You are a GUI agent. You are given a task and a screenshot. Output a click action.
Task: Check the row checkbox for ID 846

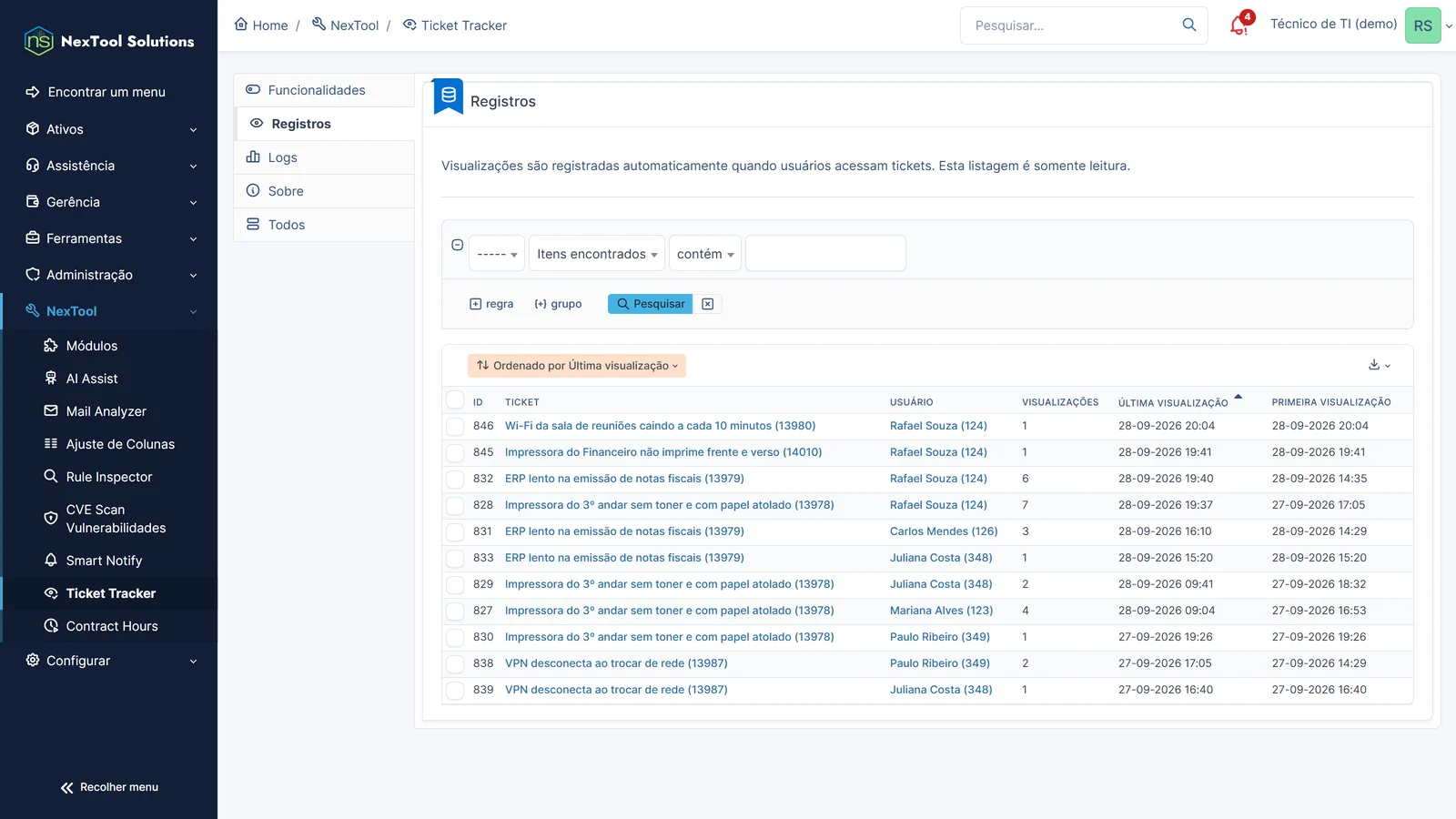(455, 426)
